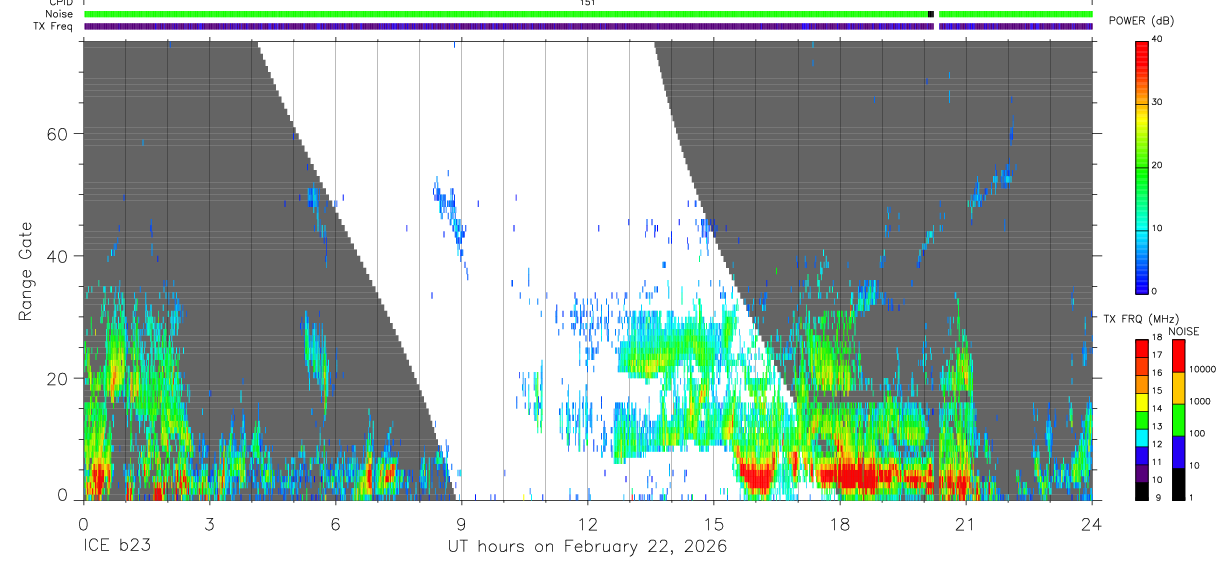1228x567 pixels.
Task: Select the Range Gate axis title
Action: [27, 271]
